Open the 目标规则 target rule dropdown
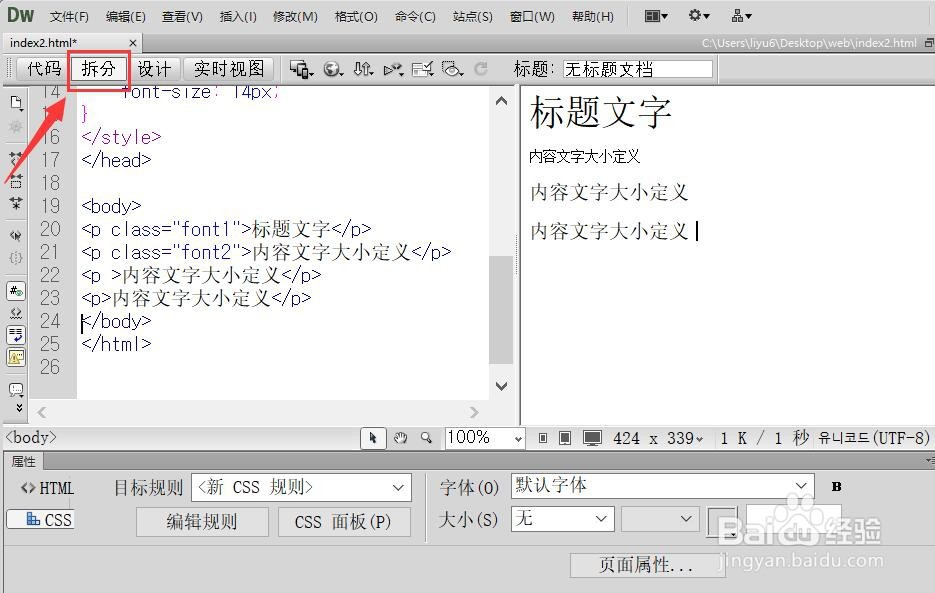Viewport: 935px width, 593px height. pyautogui.click(x=300, y=487)
